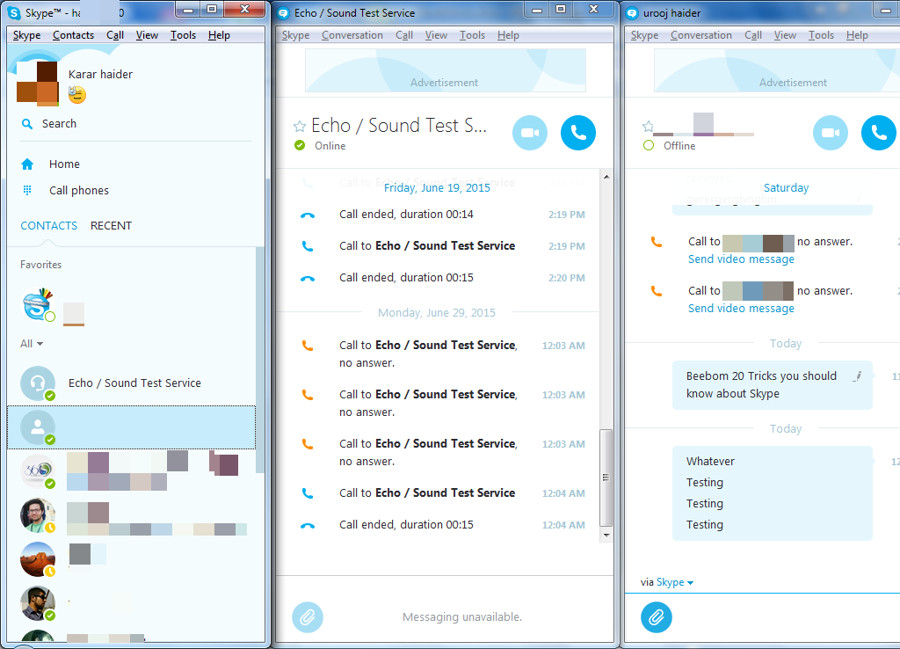The height and width of the screenshot is (649, 900).
Task: Click the hang-up icon beside 'Call ended, duration 00:14'
Action: [308, 215]
